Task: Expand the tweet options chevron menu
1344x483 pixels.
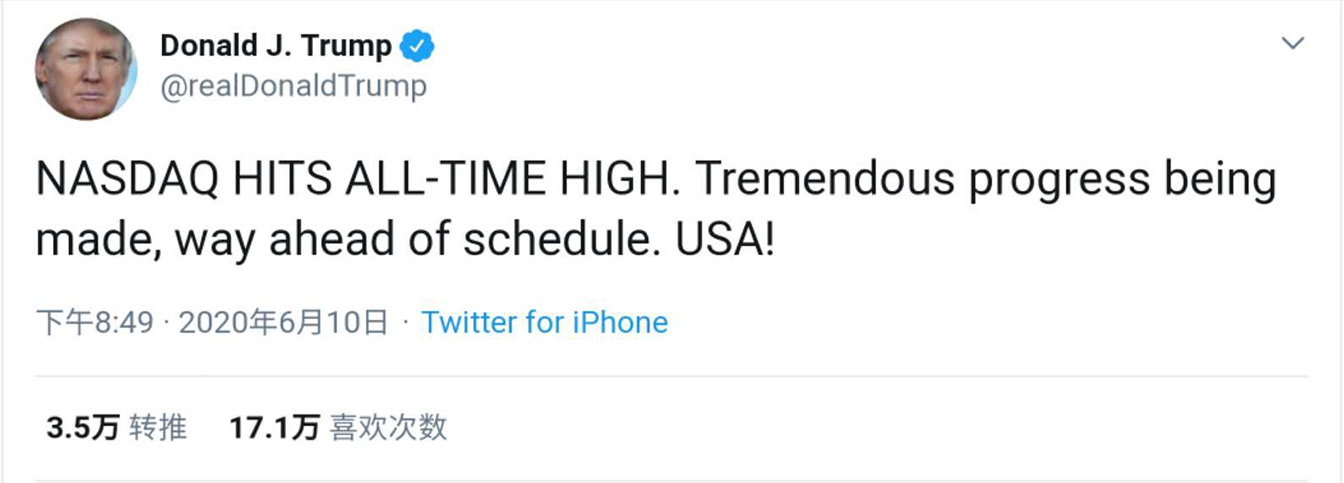Action: pyautogui.click(x=1293, y=43)
